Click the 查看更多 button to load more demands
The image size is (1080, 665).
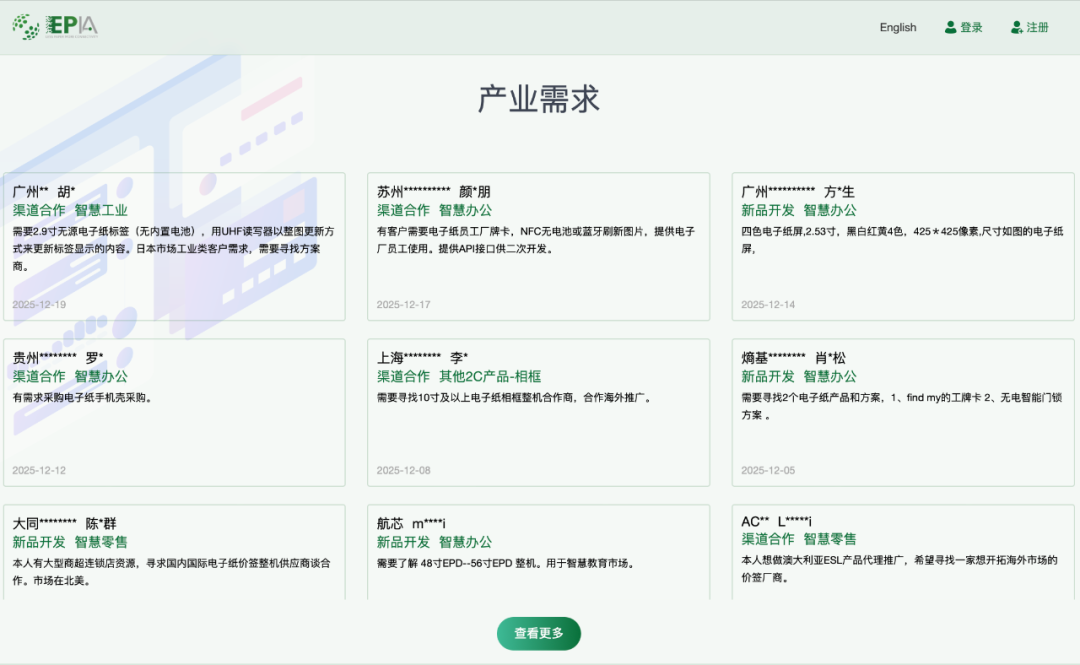click(539, 633)
